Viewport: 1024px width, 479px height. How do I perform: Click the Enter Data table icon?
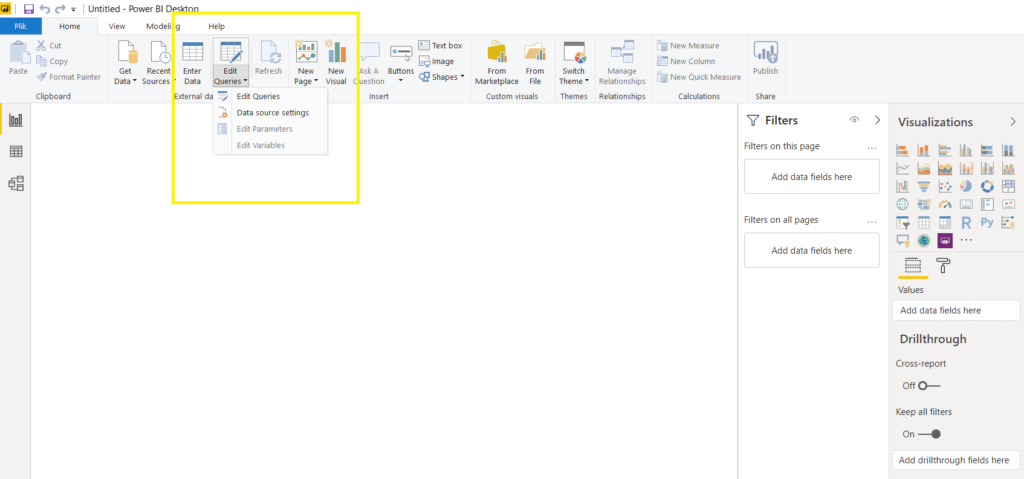192,52
